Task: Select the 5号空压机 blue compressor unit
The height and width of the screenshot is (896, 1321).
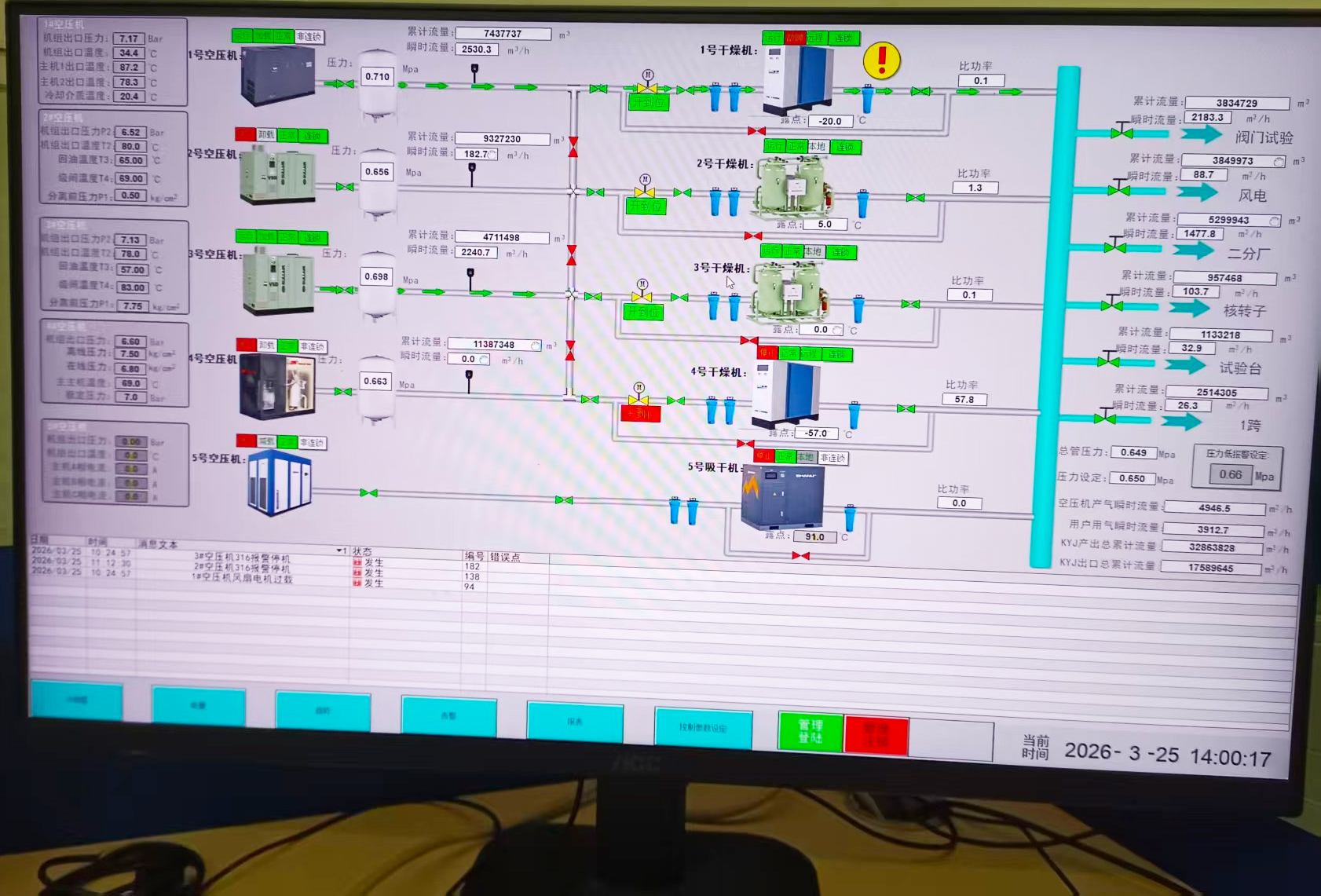Action: pos(280,481)
